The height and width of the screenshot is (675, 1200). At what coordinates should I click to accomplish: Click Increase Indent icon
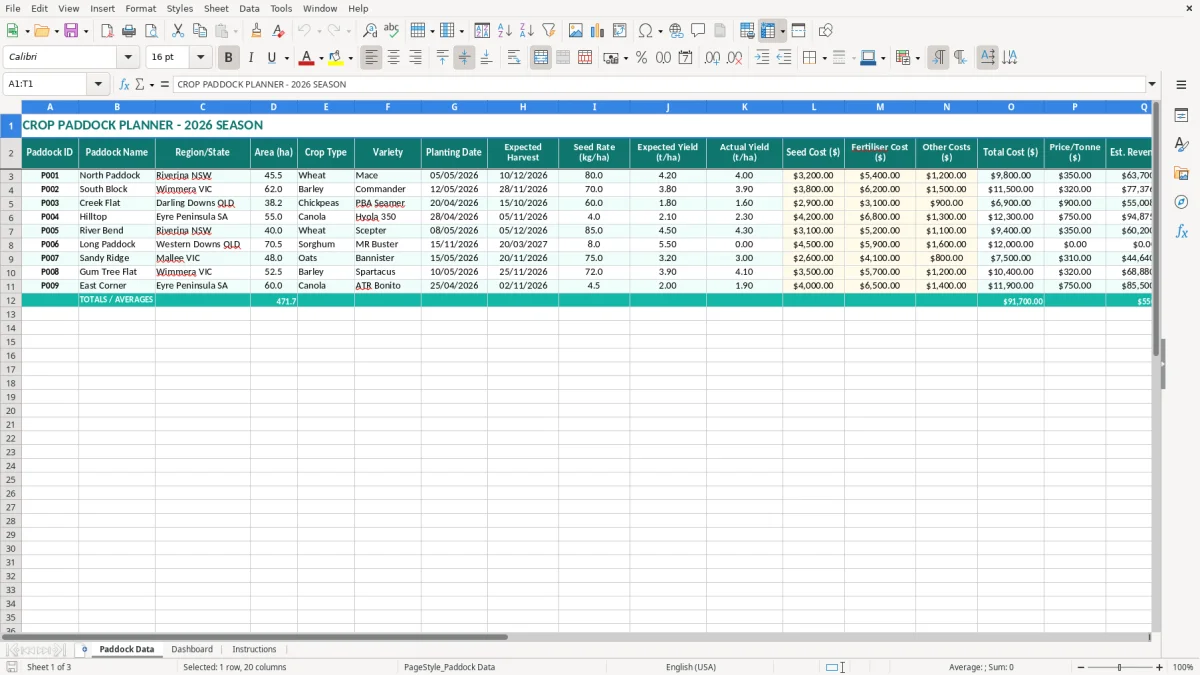[x=762, y=58]
